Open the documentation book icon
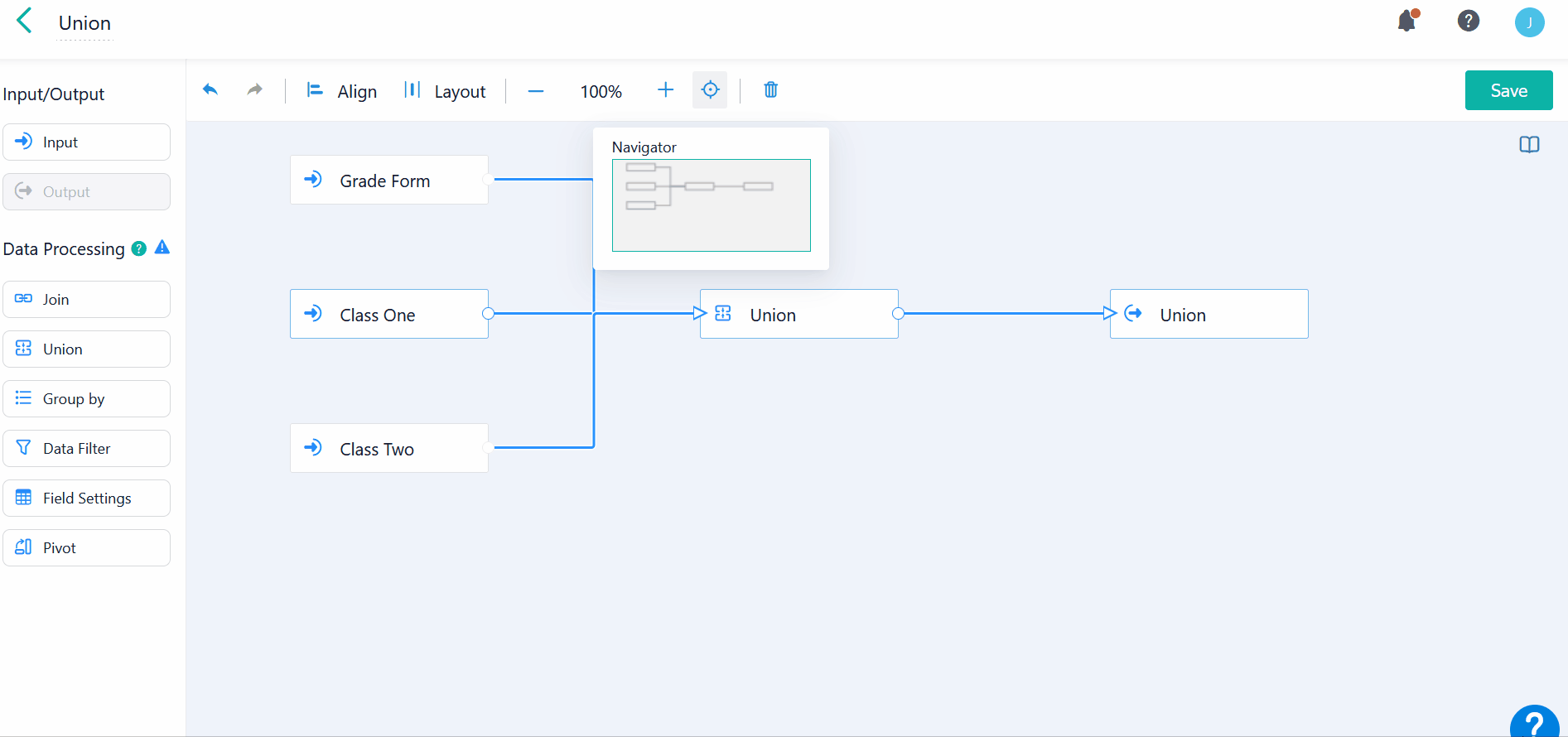The width and height of the screenshot is (1568, 737). click(1529, 145)
